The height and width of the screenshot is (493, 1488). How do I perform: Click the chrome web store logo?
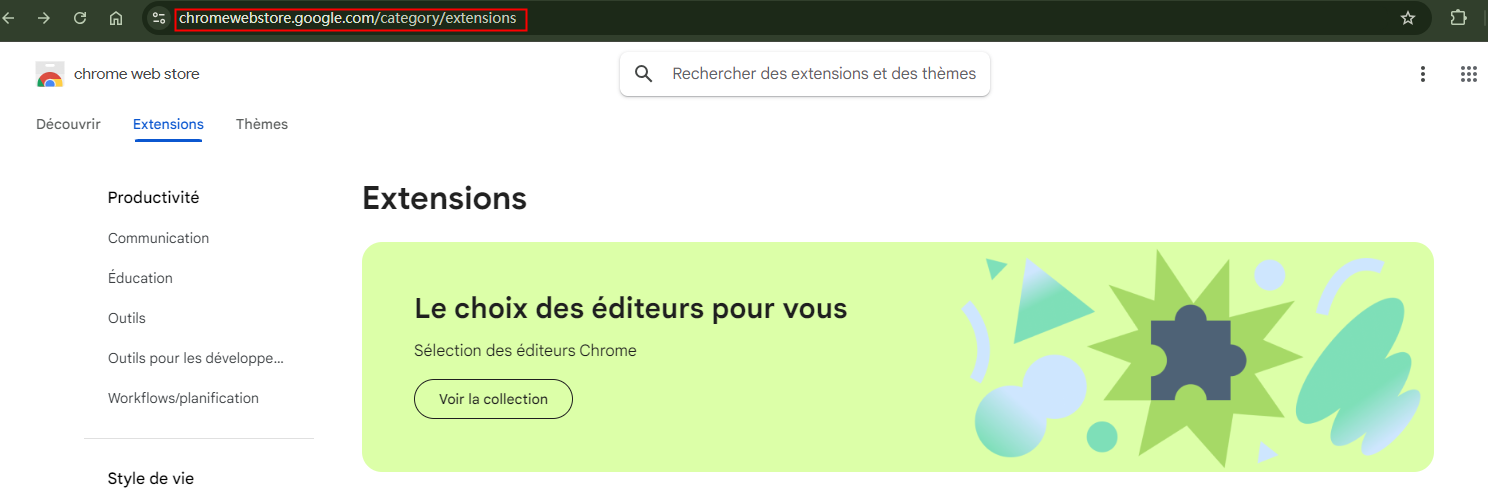[50, 74]
